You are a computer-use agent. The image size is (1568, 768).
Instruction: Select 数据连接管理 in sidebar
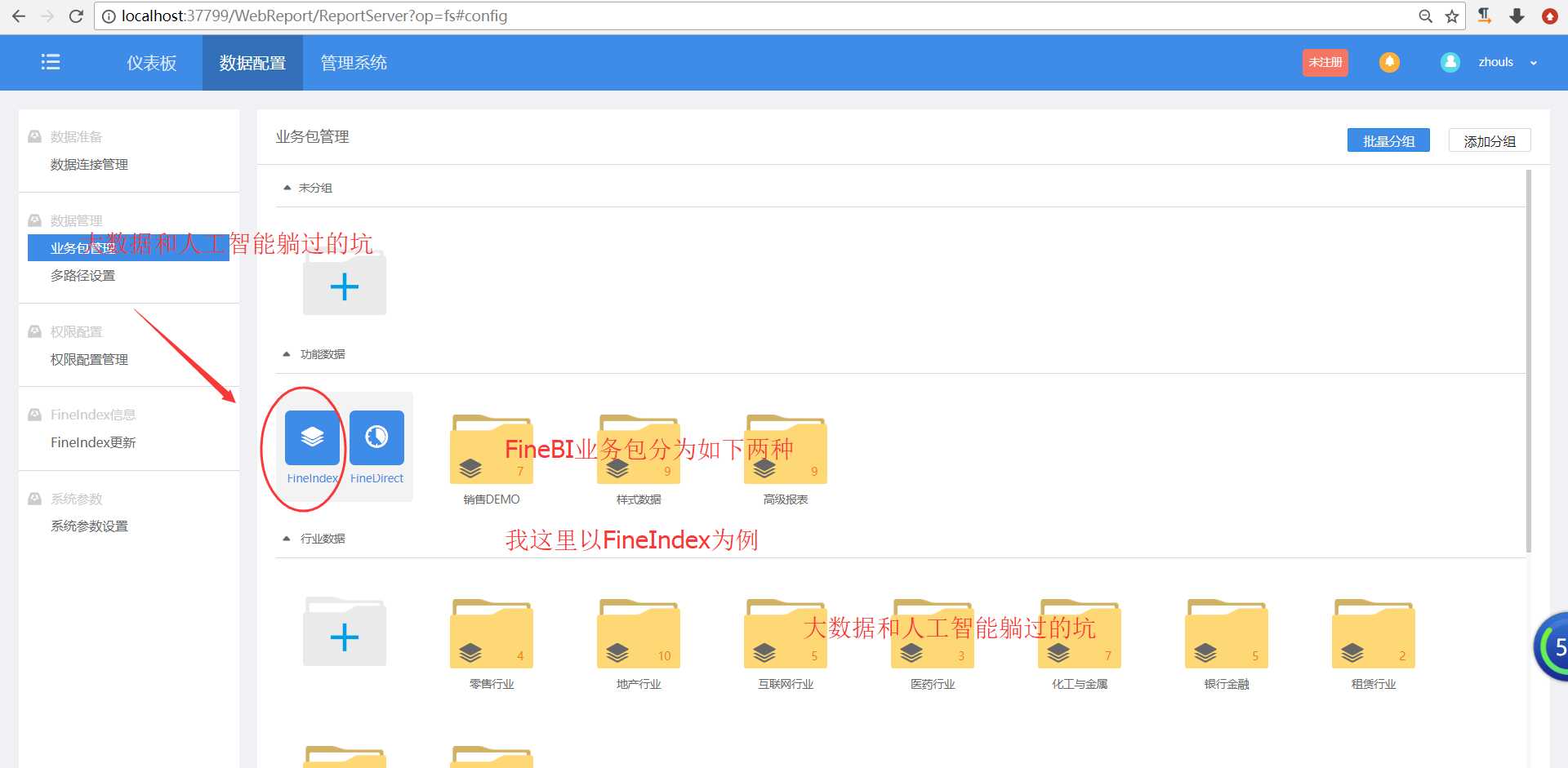coord(89,165)
